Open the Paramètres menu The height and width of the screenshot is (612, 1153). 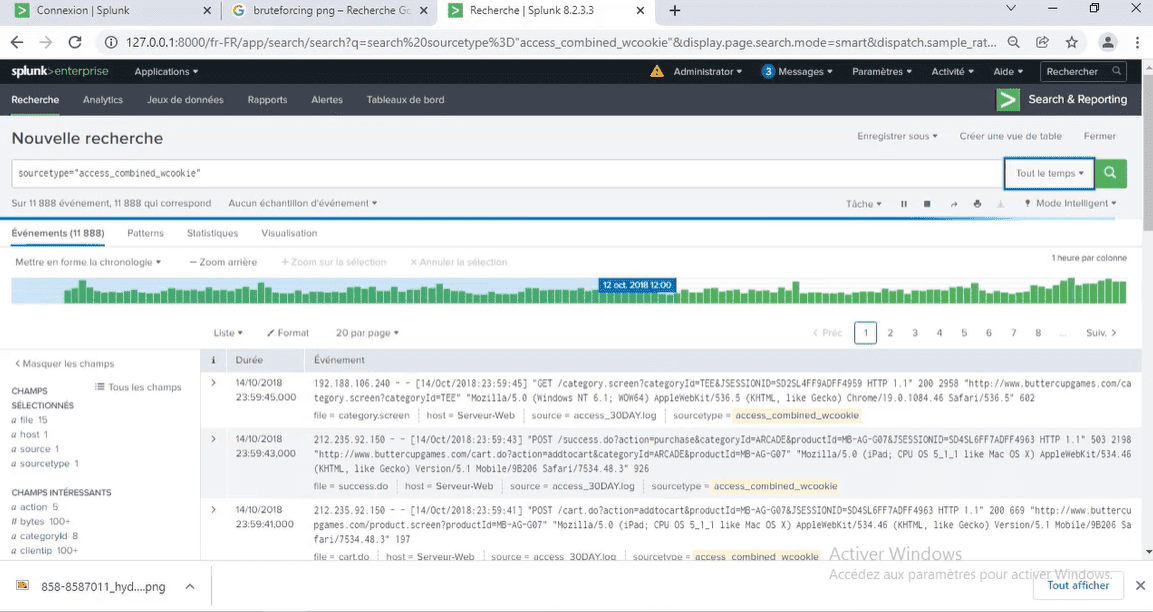[882, 71]
